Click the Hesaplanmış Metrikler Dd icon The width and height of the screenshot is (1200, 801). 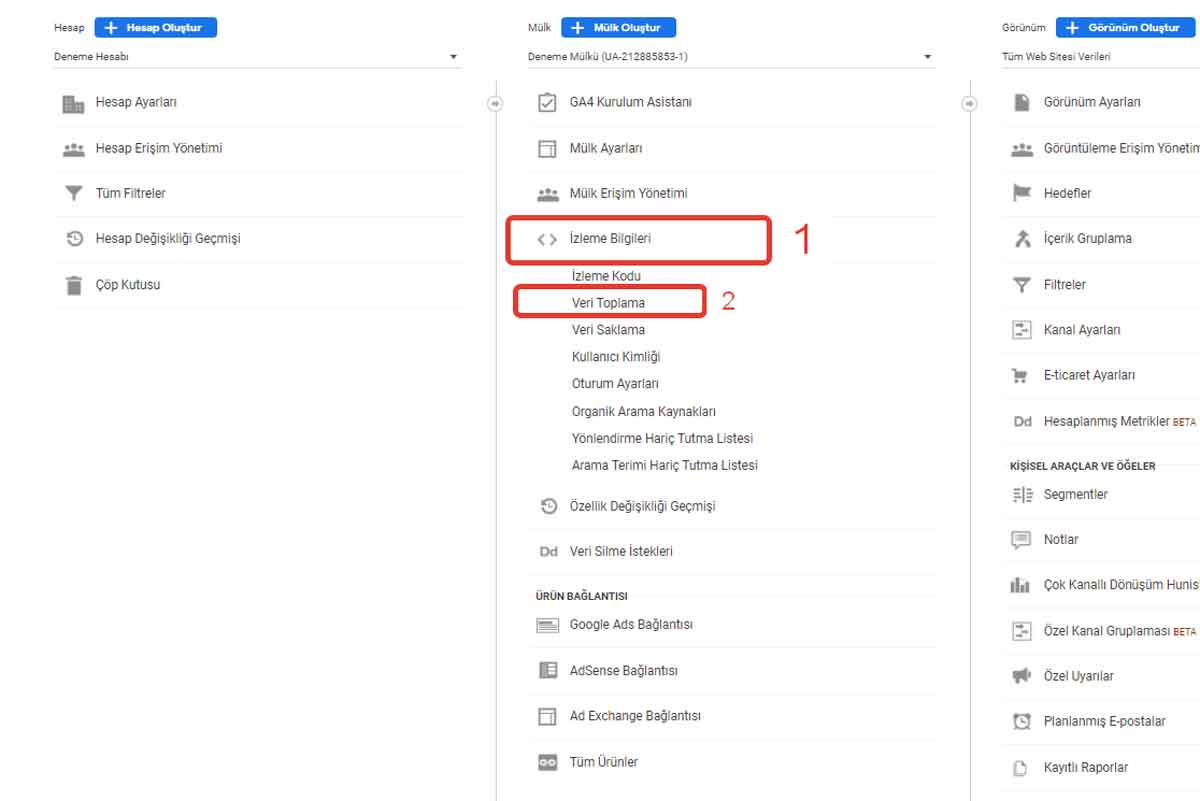[1022, 422]
